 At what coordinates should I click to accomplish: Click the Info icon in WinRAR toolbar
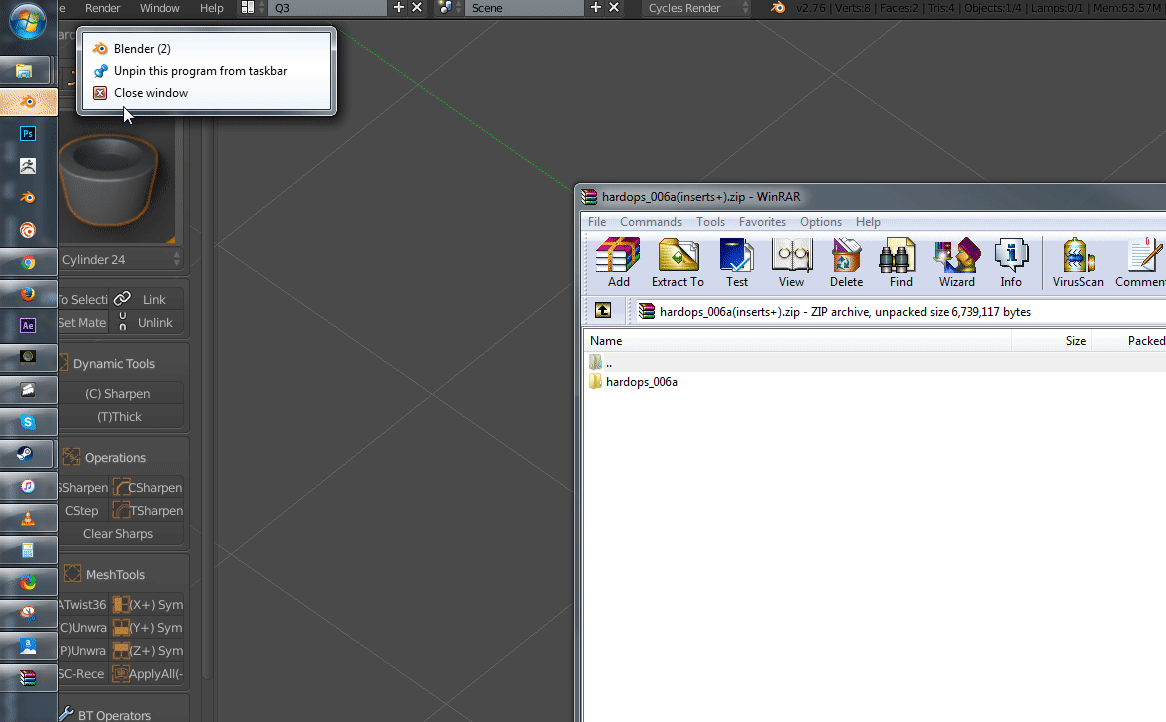coord(1011,262)
